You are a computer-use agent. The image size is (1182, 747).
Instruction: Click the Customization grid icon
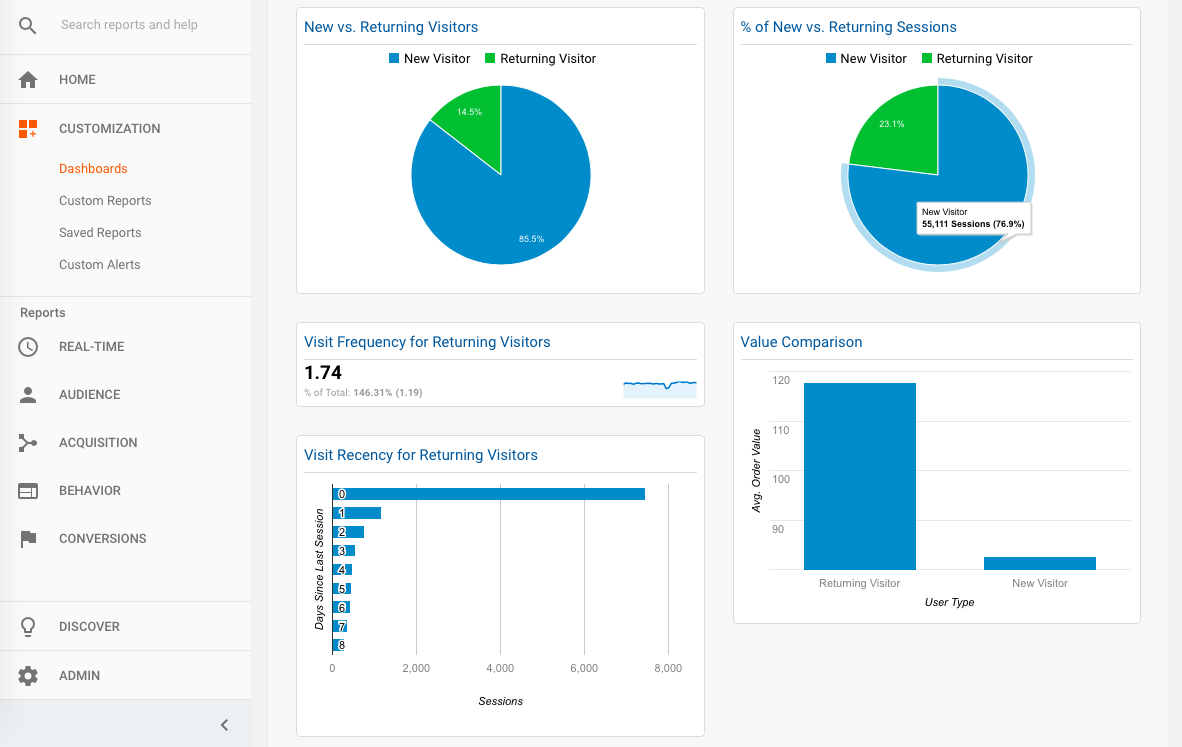[x=28, y=129]
